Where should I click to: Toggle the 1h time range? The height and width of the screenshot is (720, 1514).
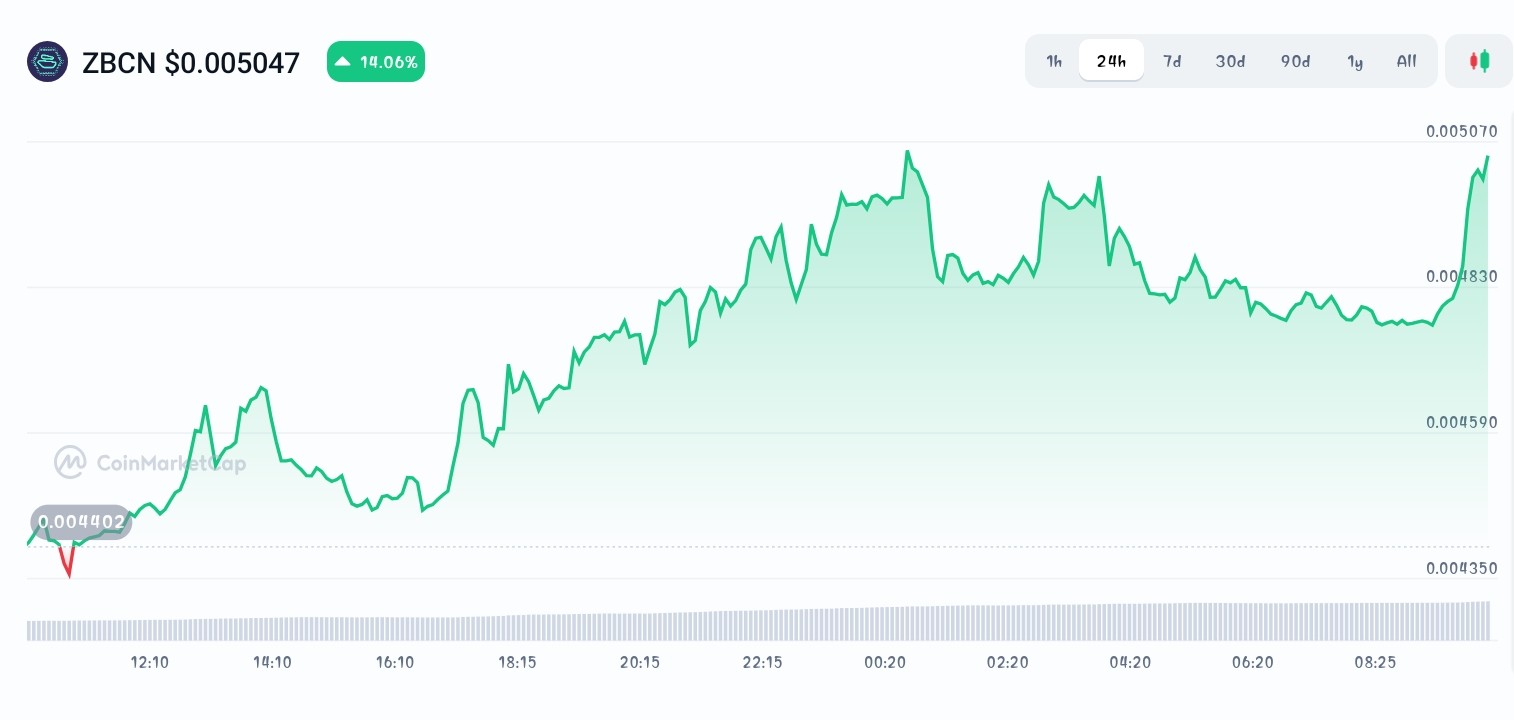[1053, 61]
